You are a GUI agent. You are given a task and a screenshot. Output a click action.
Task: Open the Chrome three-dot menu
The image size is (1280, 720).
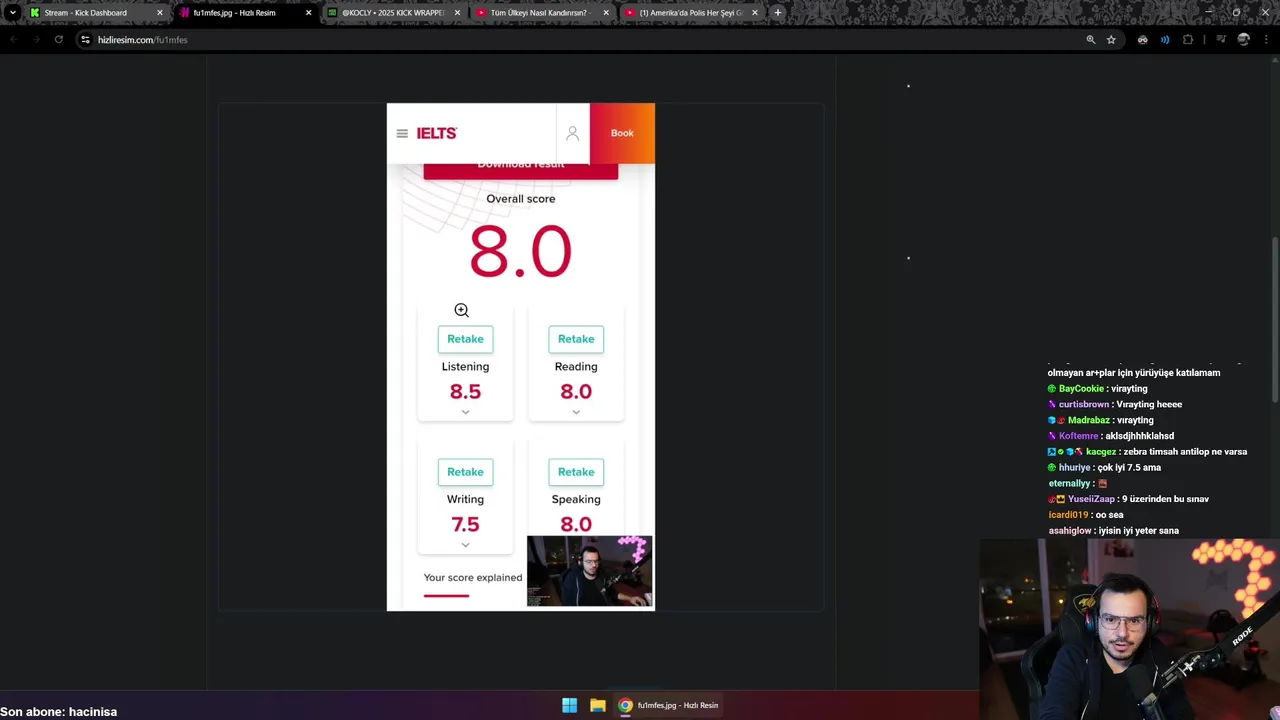pos(1267,40)
